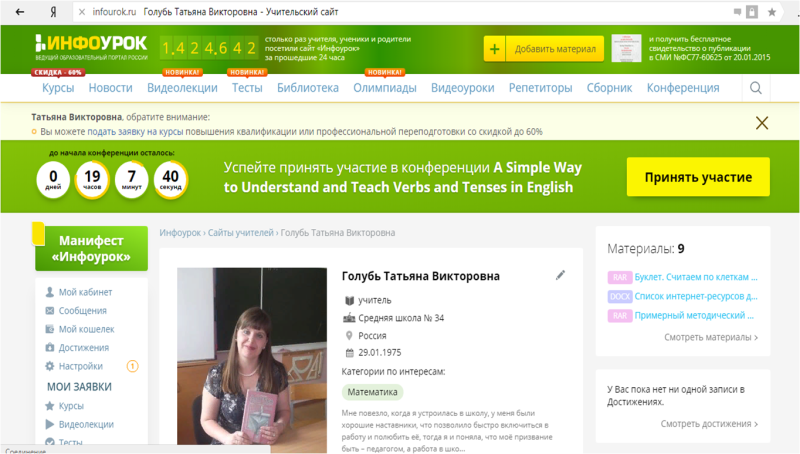Open Сайты учителей breadcrumb link

[240, 233]
